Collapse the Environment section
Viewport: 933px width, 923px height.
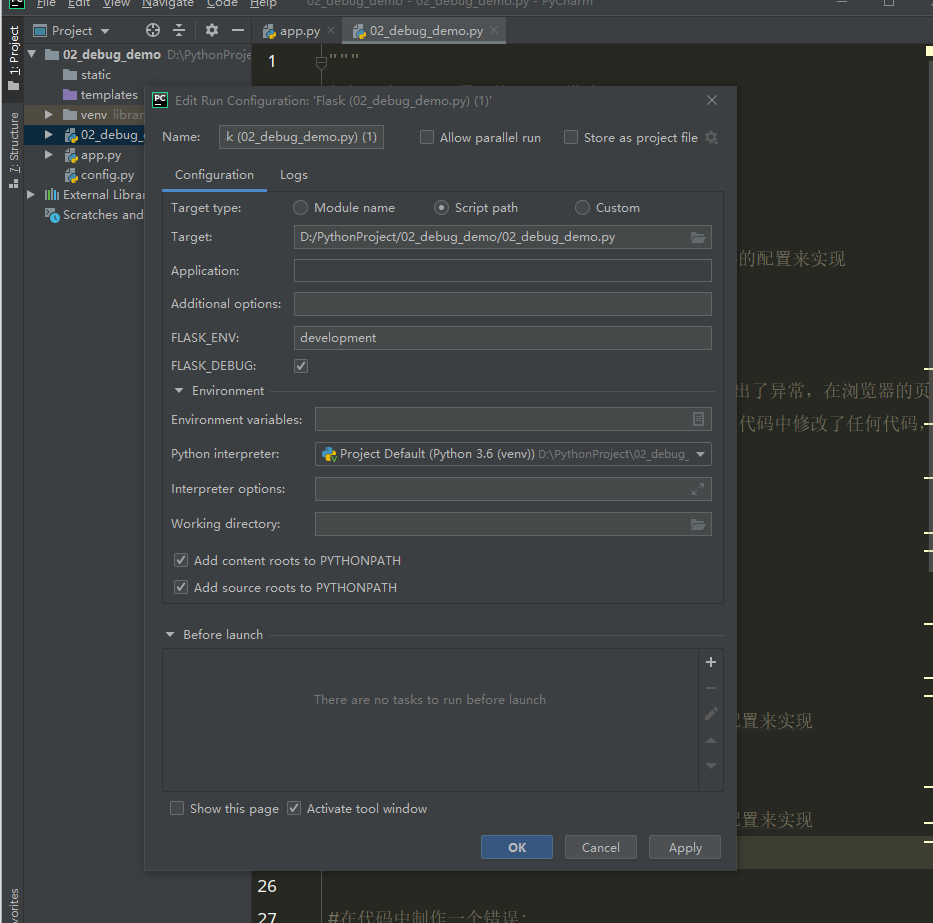[179, 391]
